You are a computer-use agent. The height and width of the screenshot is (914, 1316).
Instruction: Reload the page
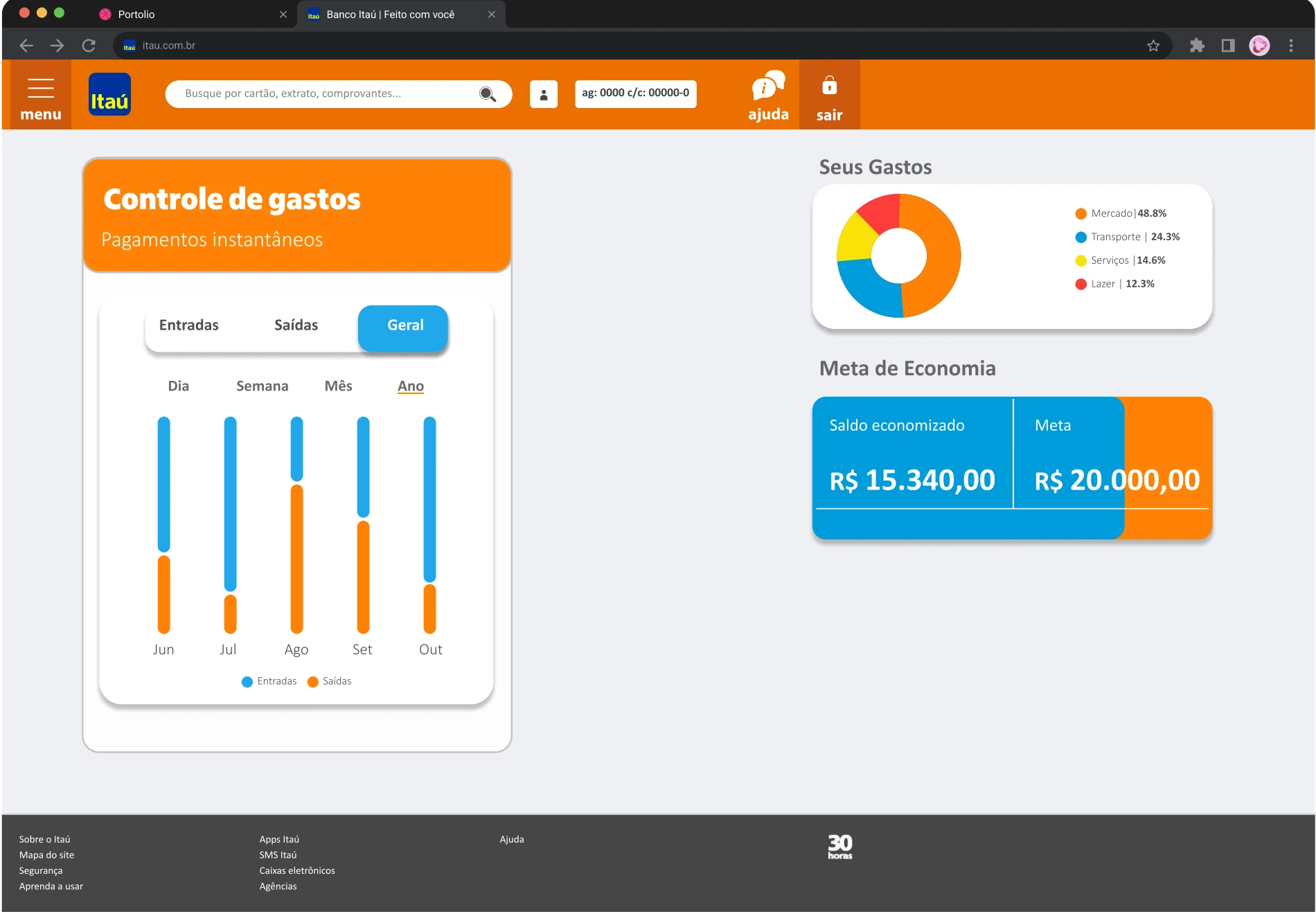89,46
